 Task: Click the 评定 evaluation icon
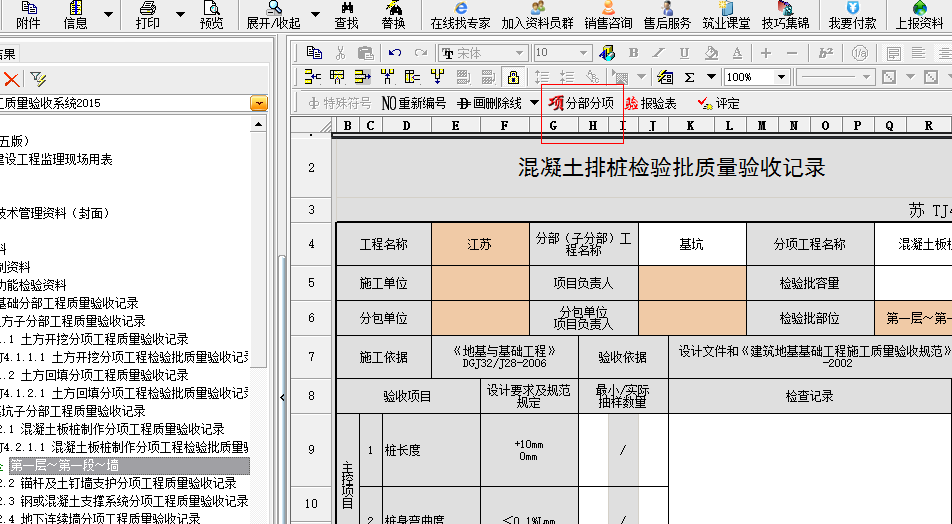(x=718, y=103)
